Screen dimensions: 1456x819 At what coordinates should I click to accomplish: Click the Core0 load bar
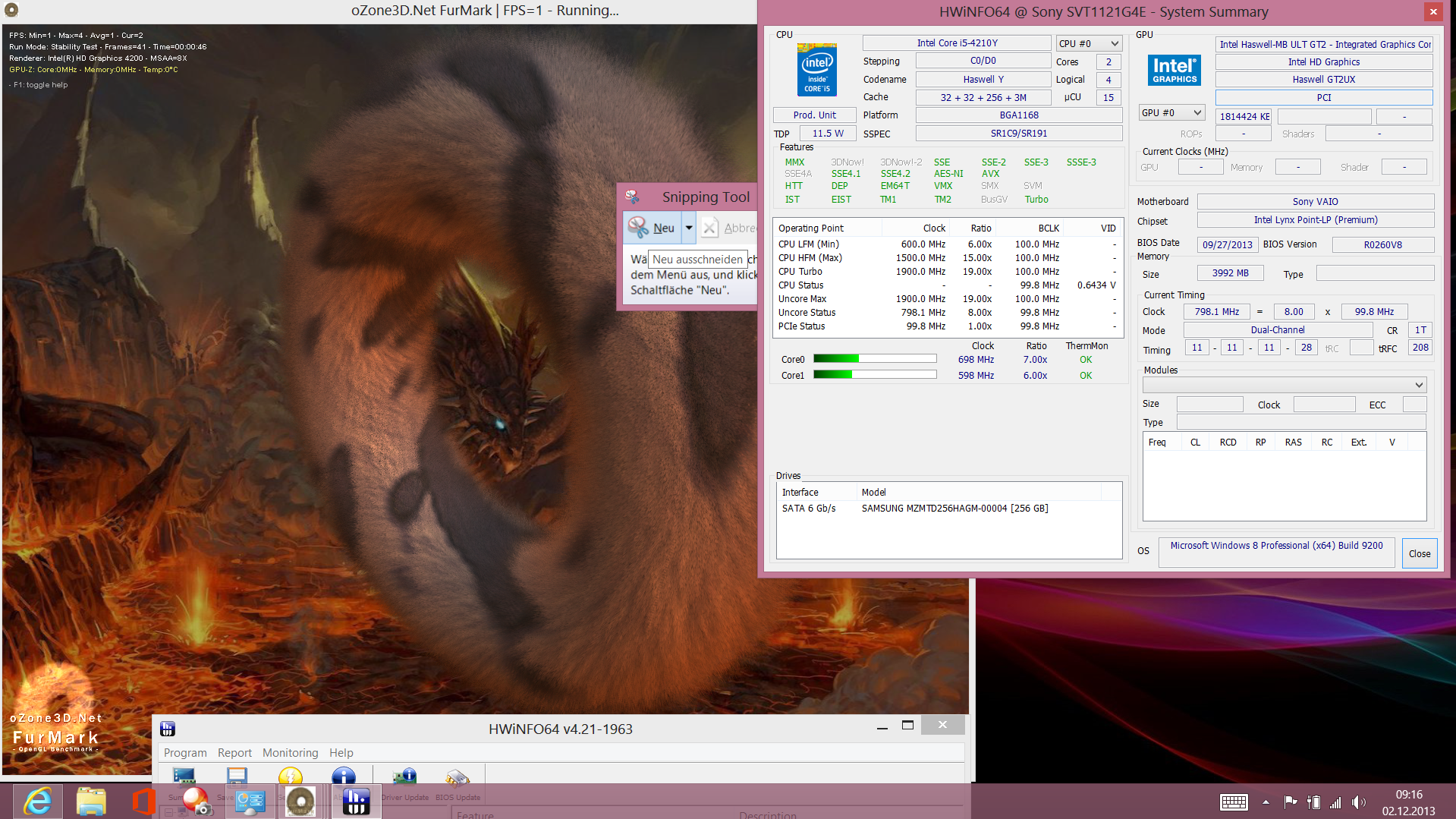pos(875,359)
